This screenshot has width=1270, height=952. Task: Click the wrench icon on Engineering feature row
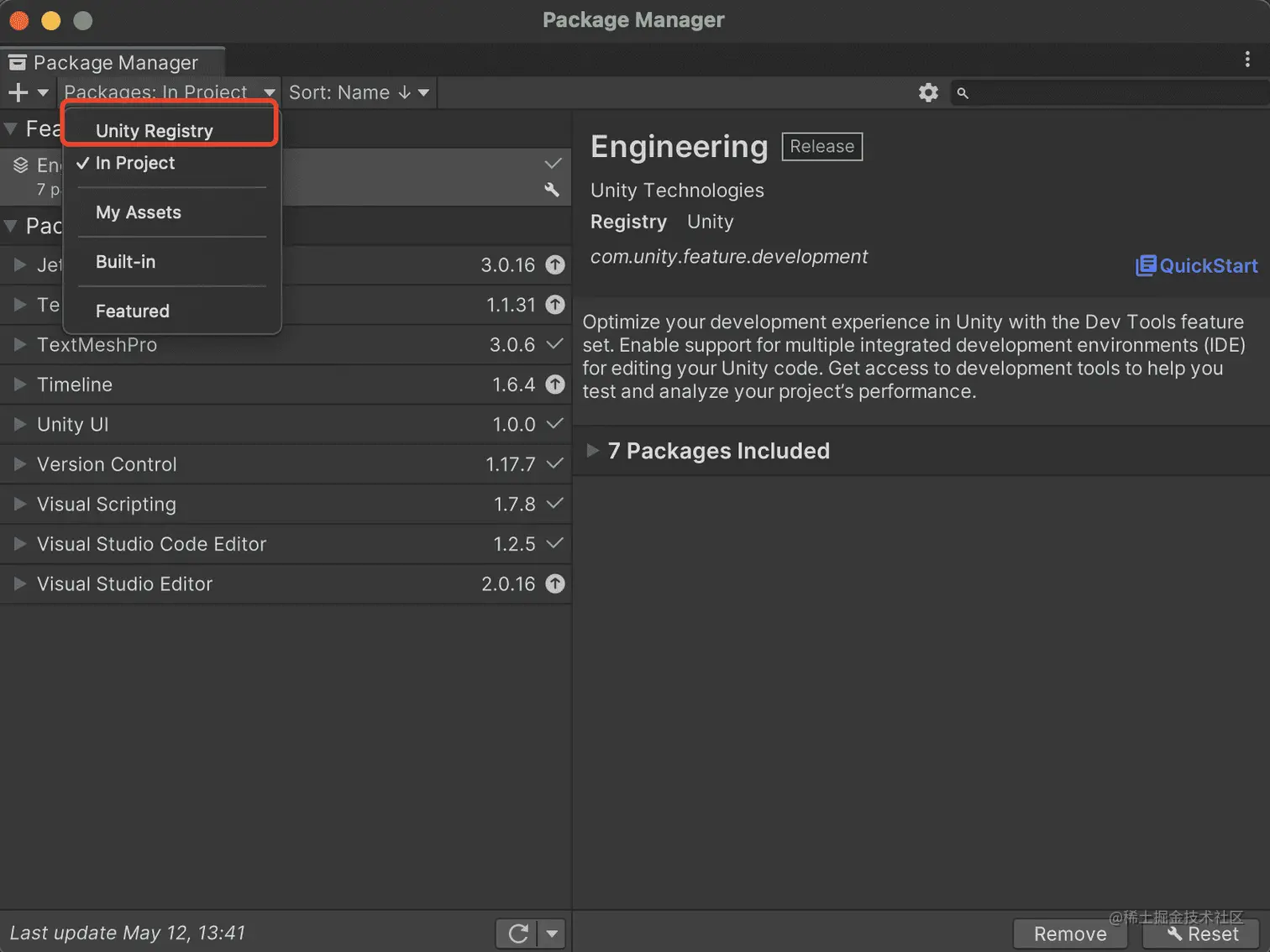click(x=552, y=190)
